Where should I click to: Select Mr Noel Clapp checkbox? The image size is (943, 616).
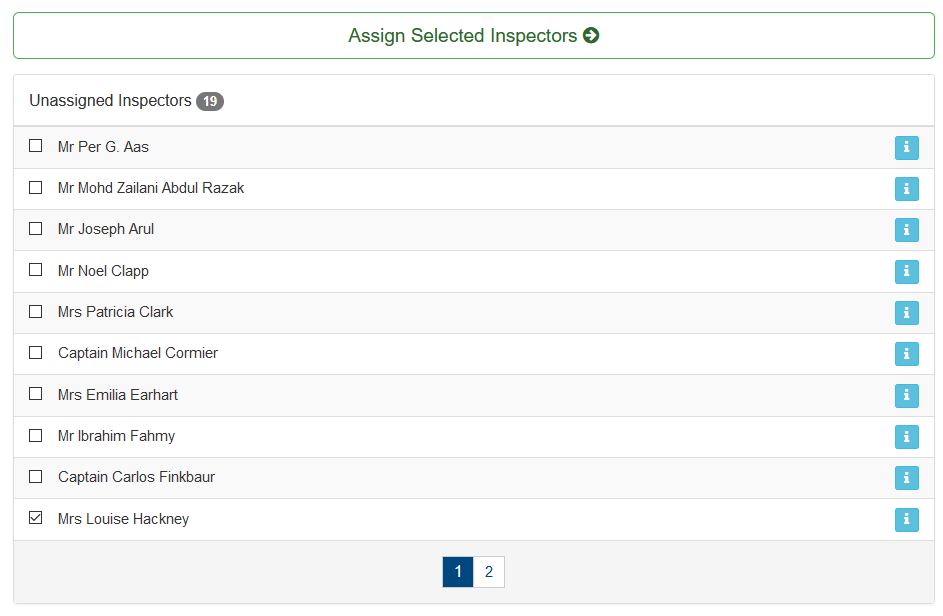click(35, 270)
